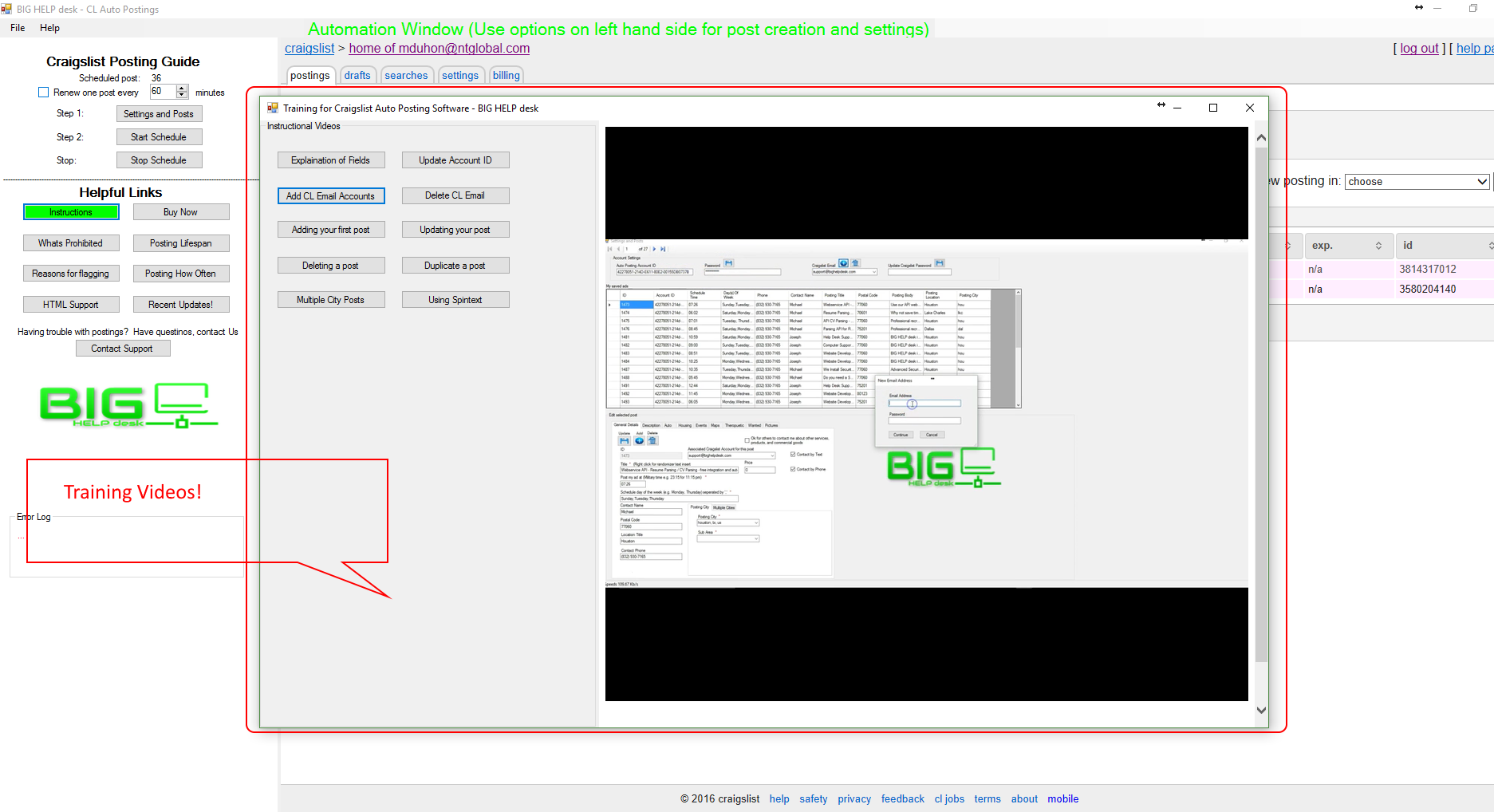Play Multiple City Posts video

coord(331,300)
